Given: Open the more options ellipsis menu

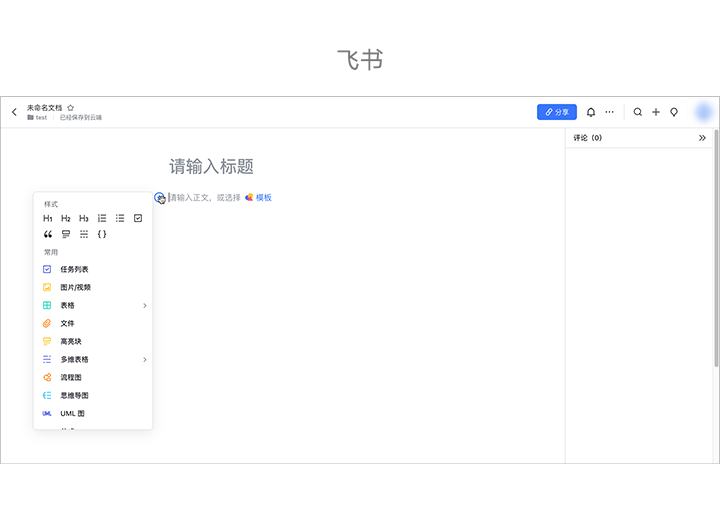Looking at the screenshot, I should tap(609, 112).
